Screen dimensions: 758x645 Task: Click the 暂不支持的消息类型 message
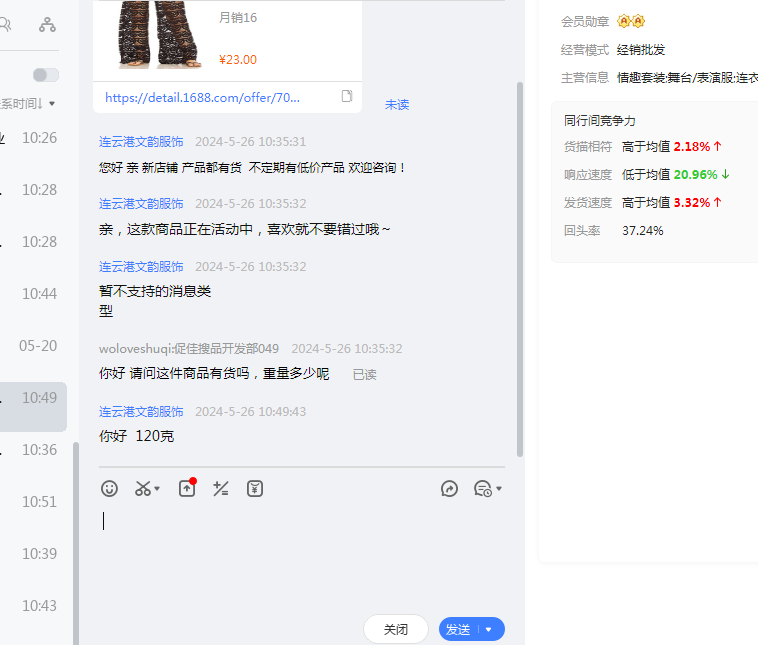coord(155,301)
